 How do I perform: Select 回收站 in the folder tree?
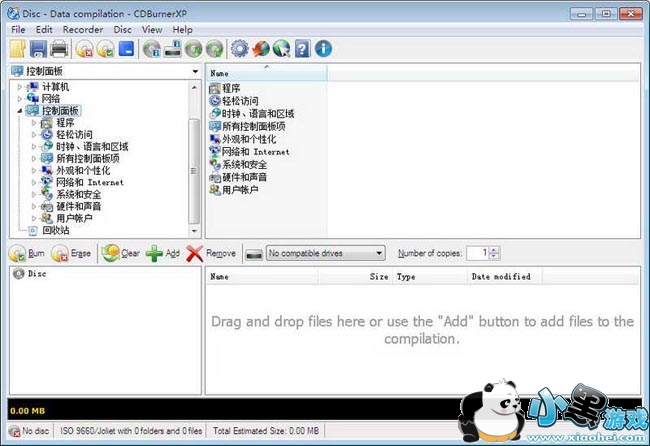[56, 230]
